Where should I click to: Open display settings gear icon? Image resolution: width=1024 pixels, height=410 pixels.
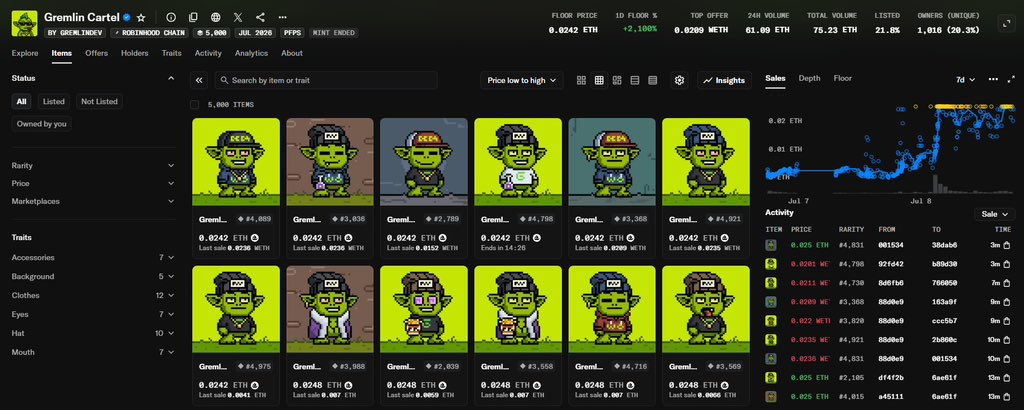[x=679, y=80]
